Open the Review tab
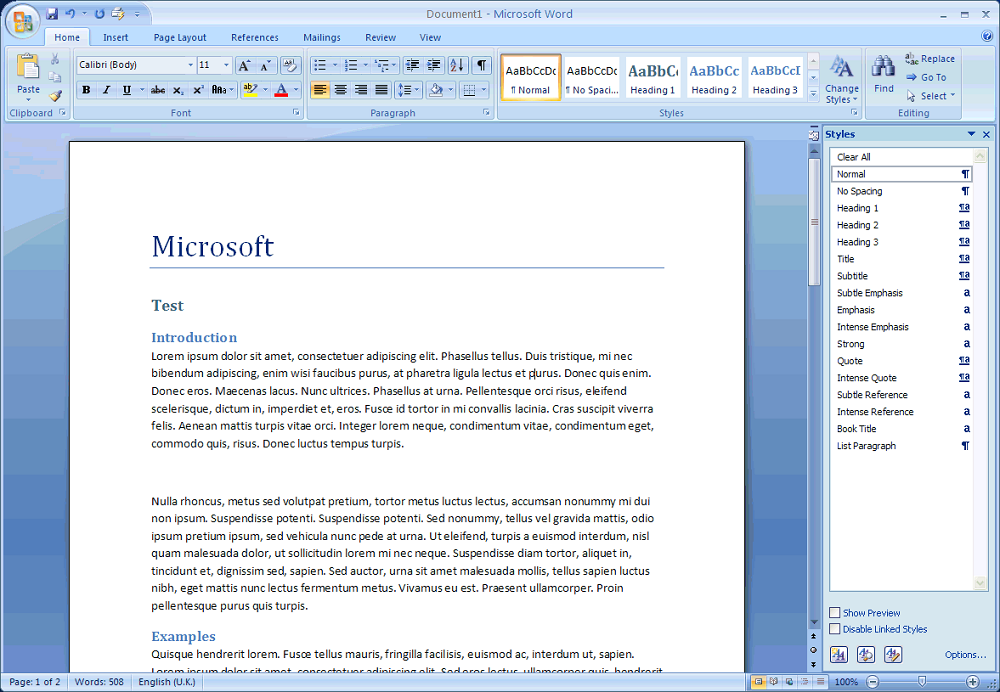This screenshot has height=692, width=1000. (x=380, y=38)
